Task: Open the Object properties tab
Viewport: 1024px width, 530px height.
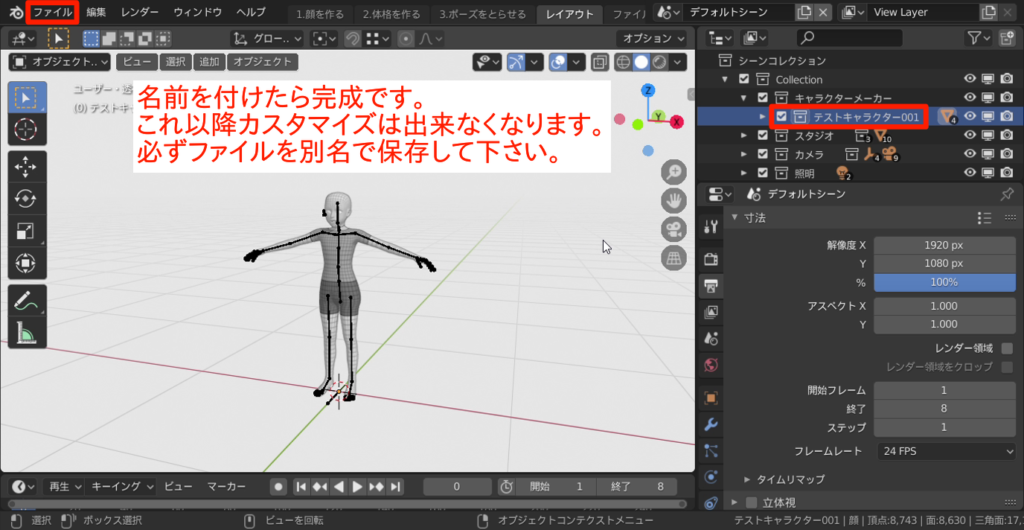Action: (711, 398)
